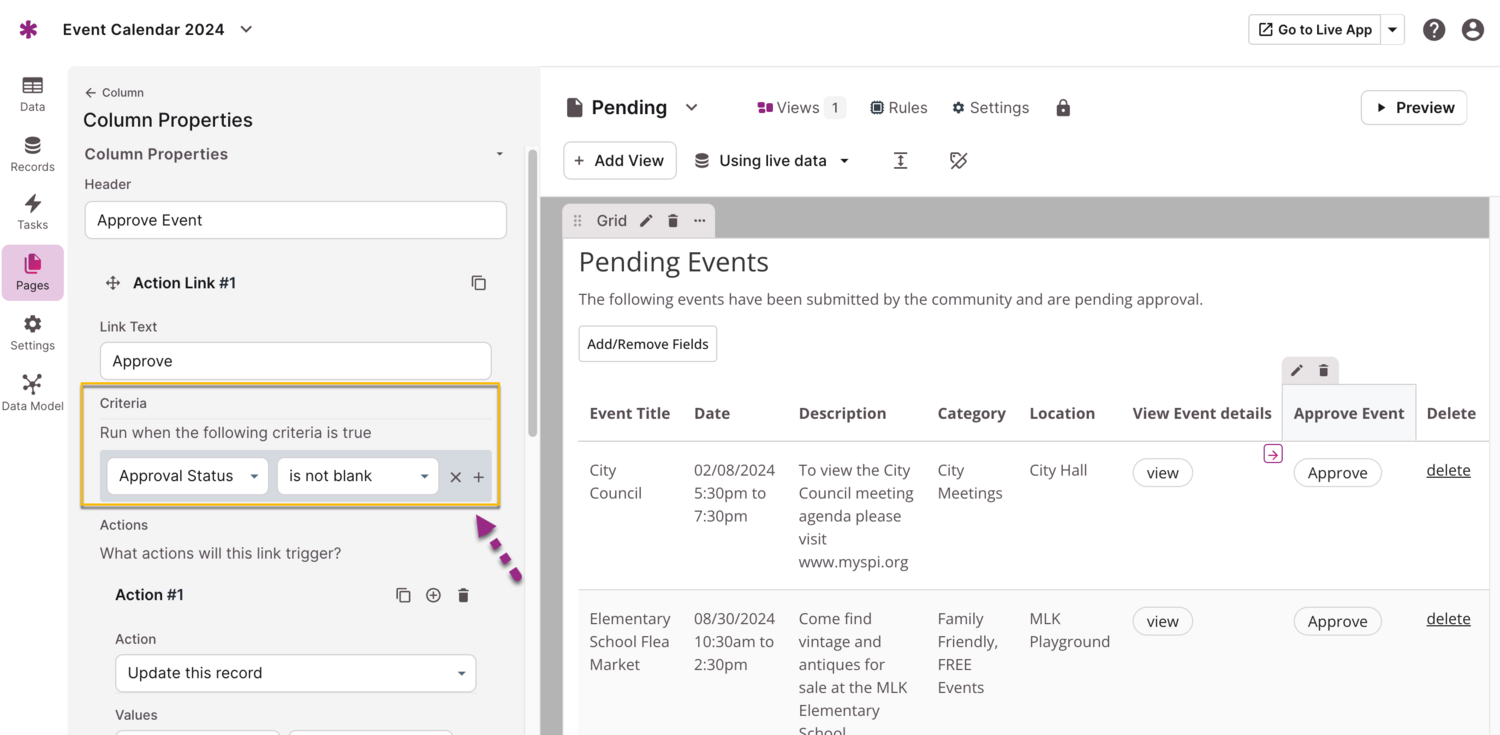Screen dimensions: 1500x735
Task: Open the Tasks lightning icon
Action: click(32, 211)
